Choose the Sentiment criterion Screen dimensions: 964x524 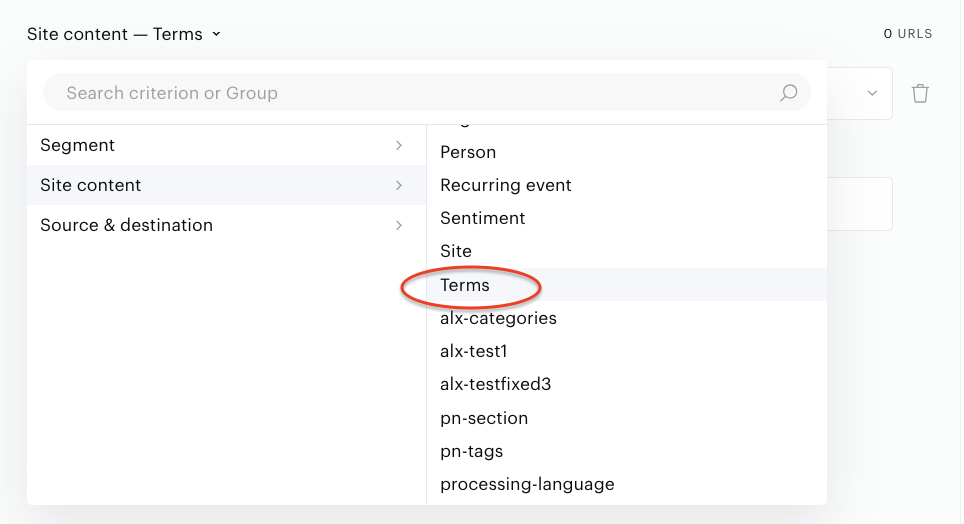coord(626,218)
